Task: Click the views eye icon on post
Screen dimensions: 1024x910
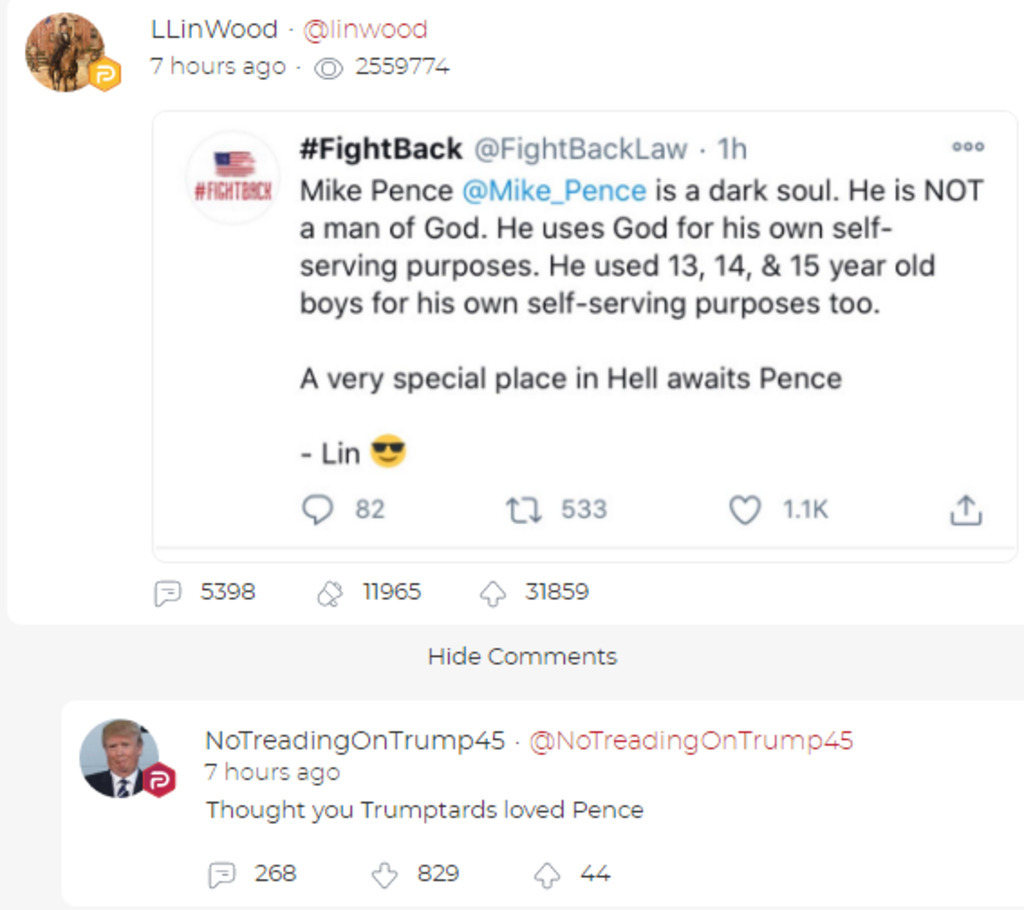Action: coord(329,68)
